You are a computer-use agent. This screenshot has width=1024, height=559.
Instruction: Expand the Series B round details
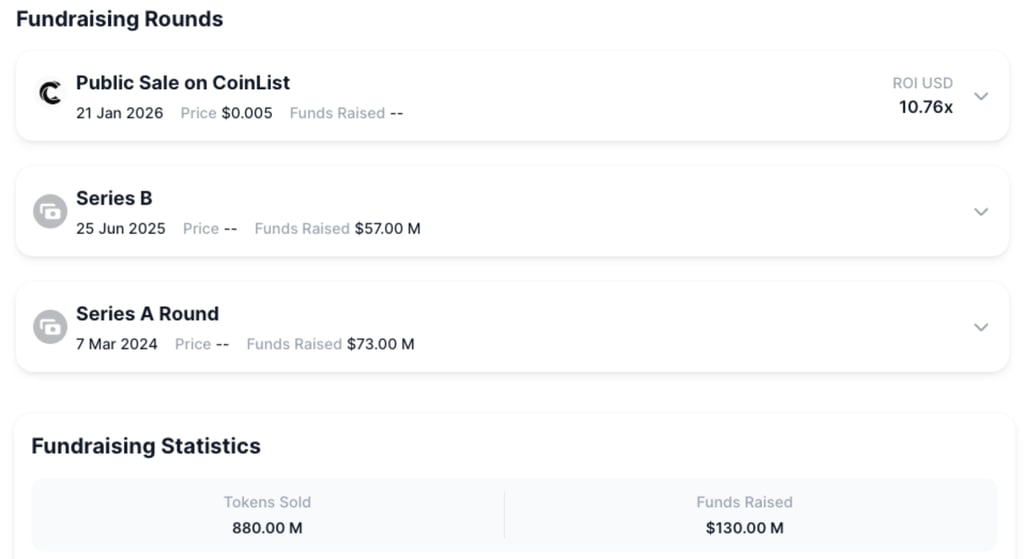[981, 212]
